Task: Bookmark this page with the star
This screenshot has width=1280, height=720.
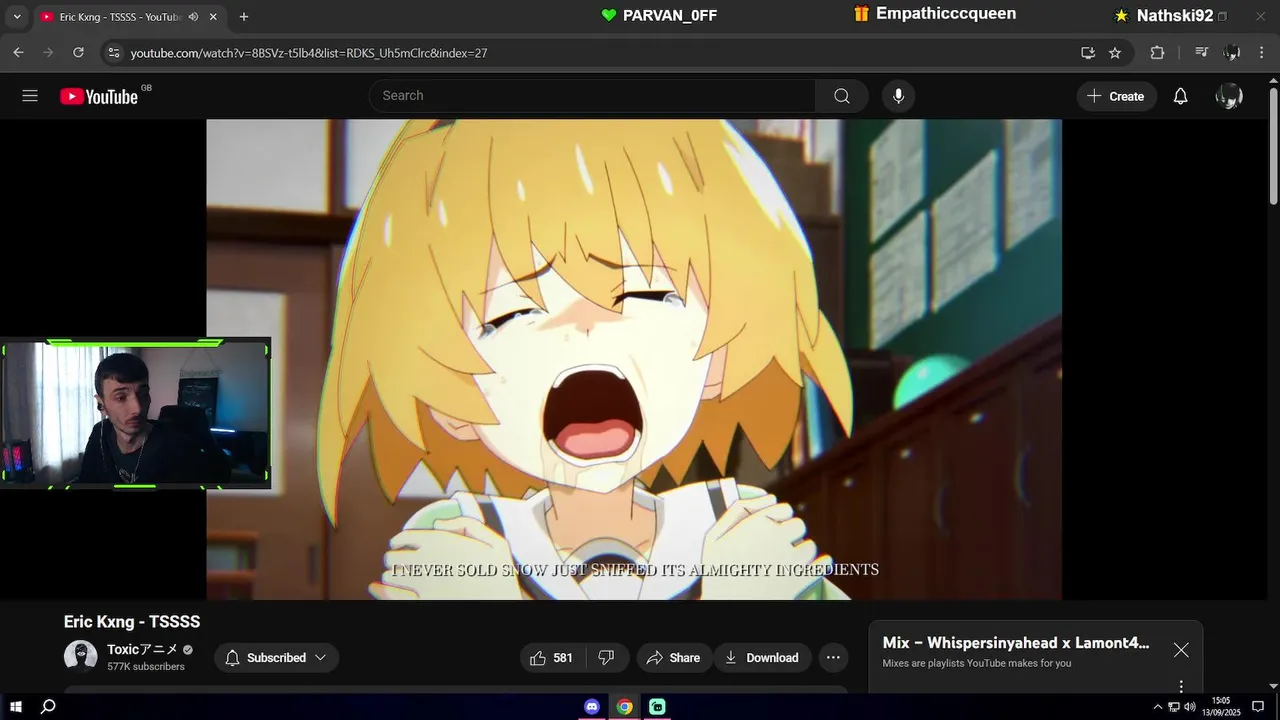Action: [1115, 53]
